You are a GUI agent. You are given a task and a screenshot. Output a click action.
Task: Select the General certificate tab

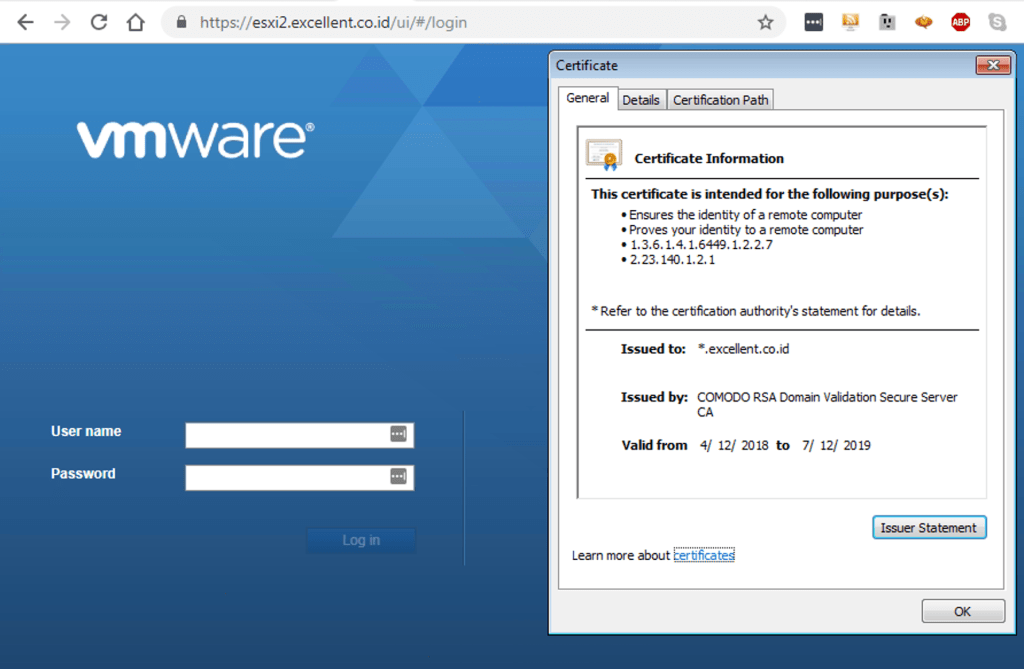point(587,98)
